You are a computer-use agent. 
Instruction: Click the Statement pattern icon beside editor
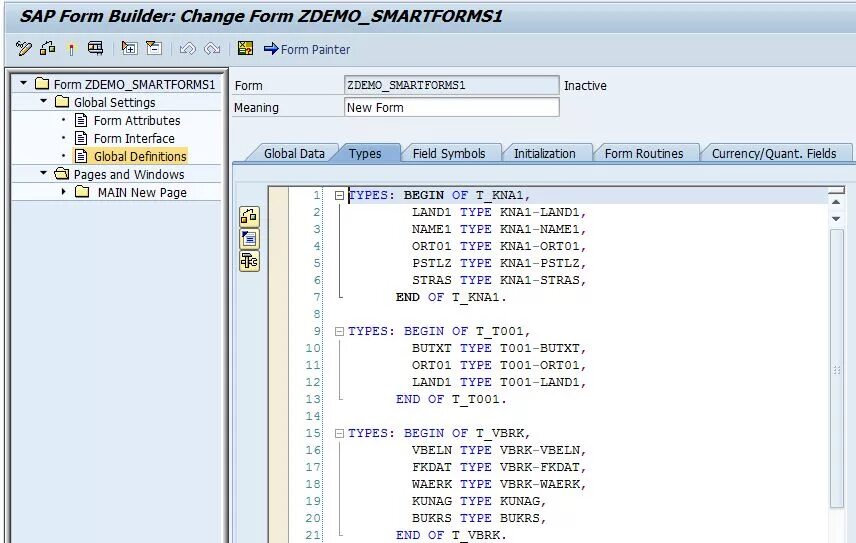pyautogui.click(x=249, y=239)
